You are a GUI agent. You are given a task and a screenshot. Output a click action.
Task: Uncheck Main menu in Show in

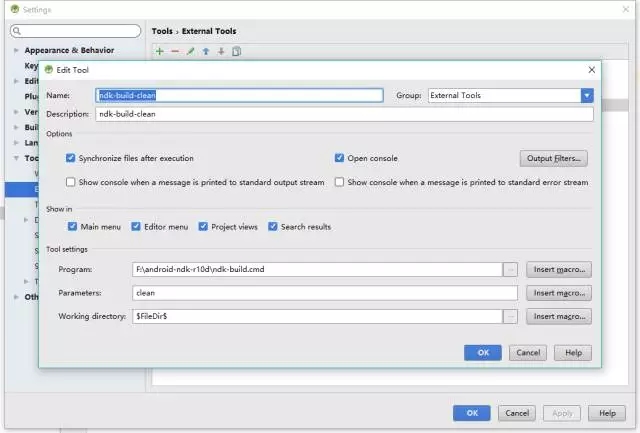click(x=72, y=226)
